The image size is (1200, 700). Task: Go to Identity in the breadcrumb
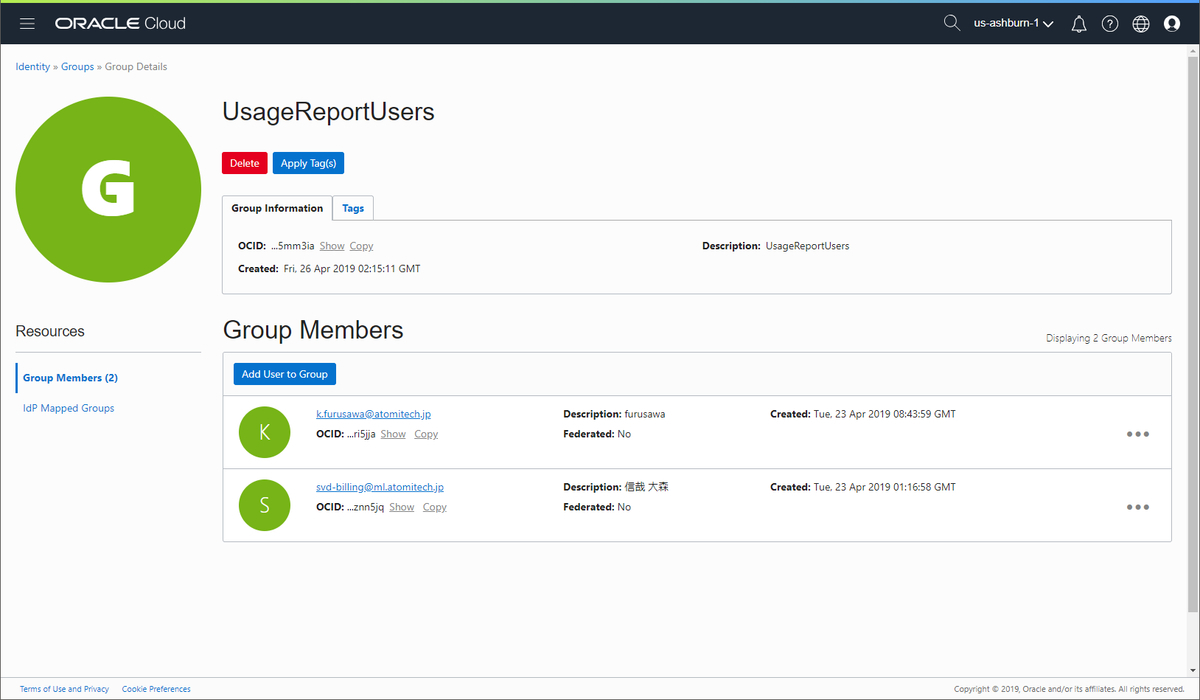pyautogui.click(x=33, y=67)
